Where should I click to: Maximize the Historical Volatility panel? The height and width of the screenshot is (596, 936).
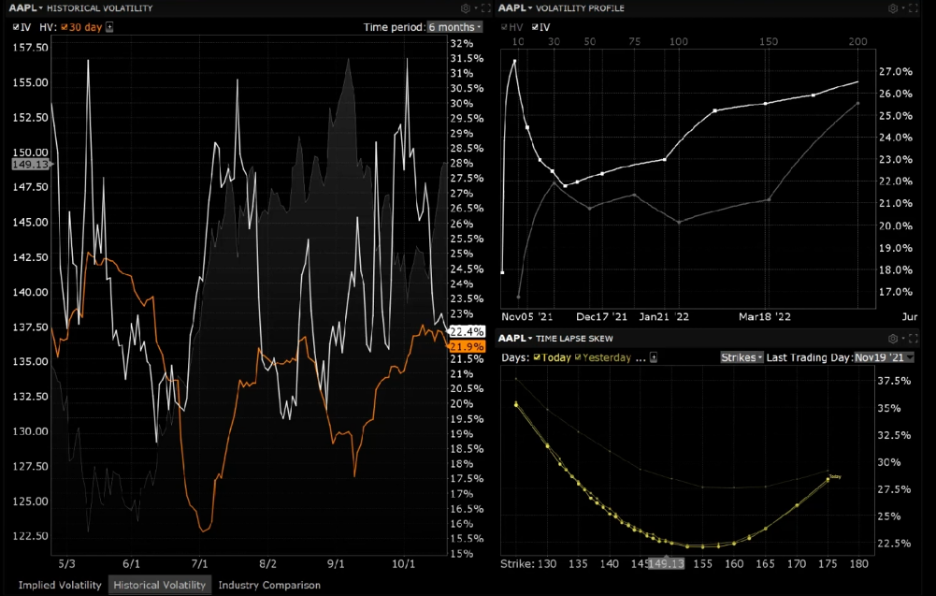(486, 8)
